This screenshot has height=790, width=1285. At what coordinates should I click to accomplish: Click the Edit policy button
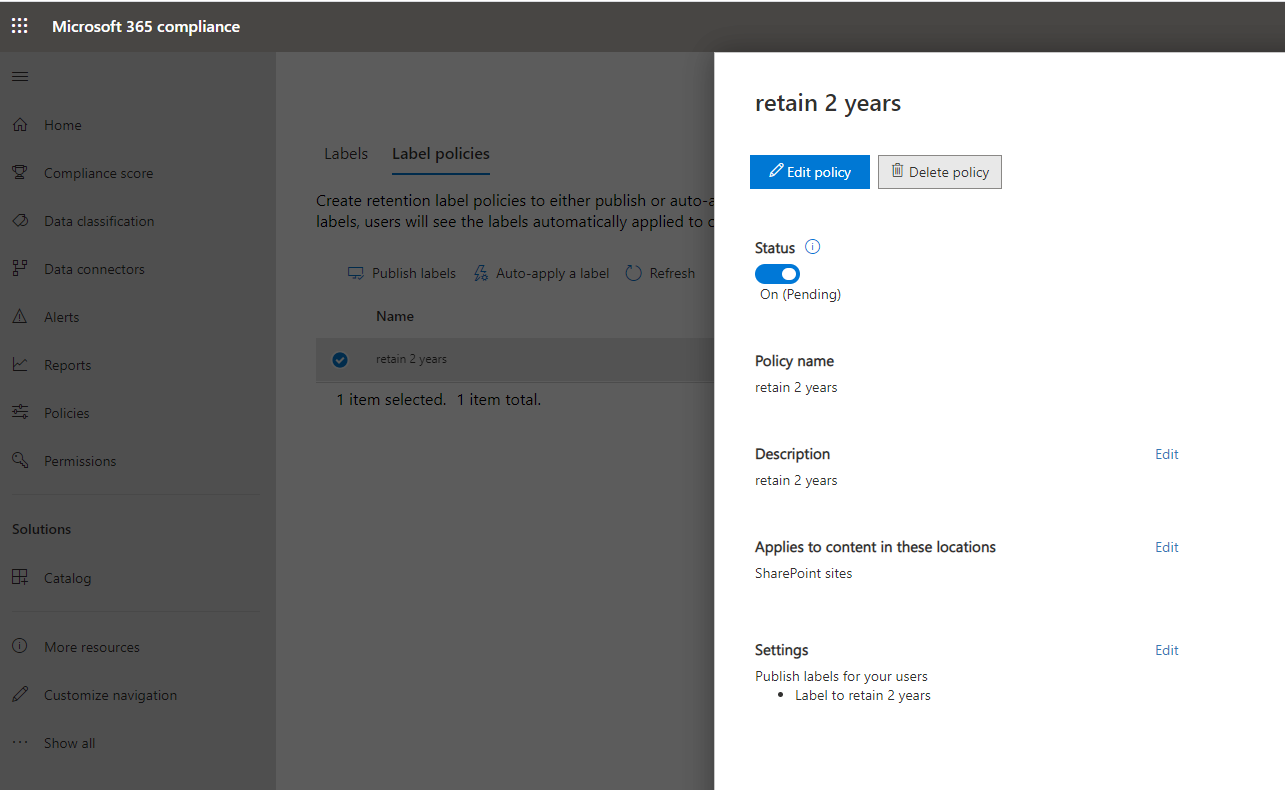[810, 172]
